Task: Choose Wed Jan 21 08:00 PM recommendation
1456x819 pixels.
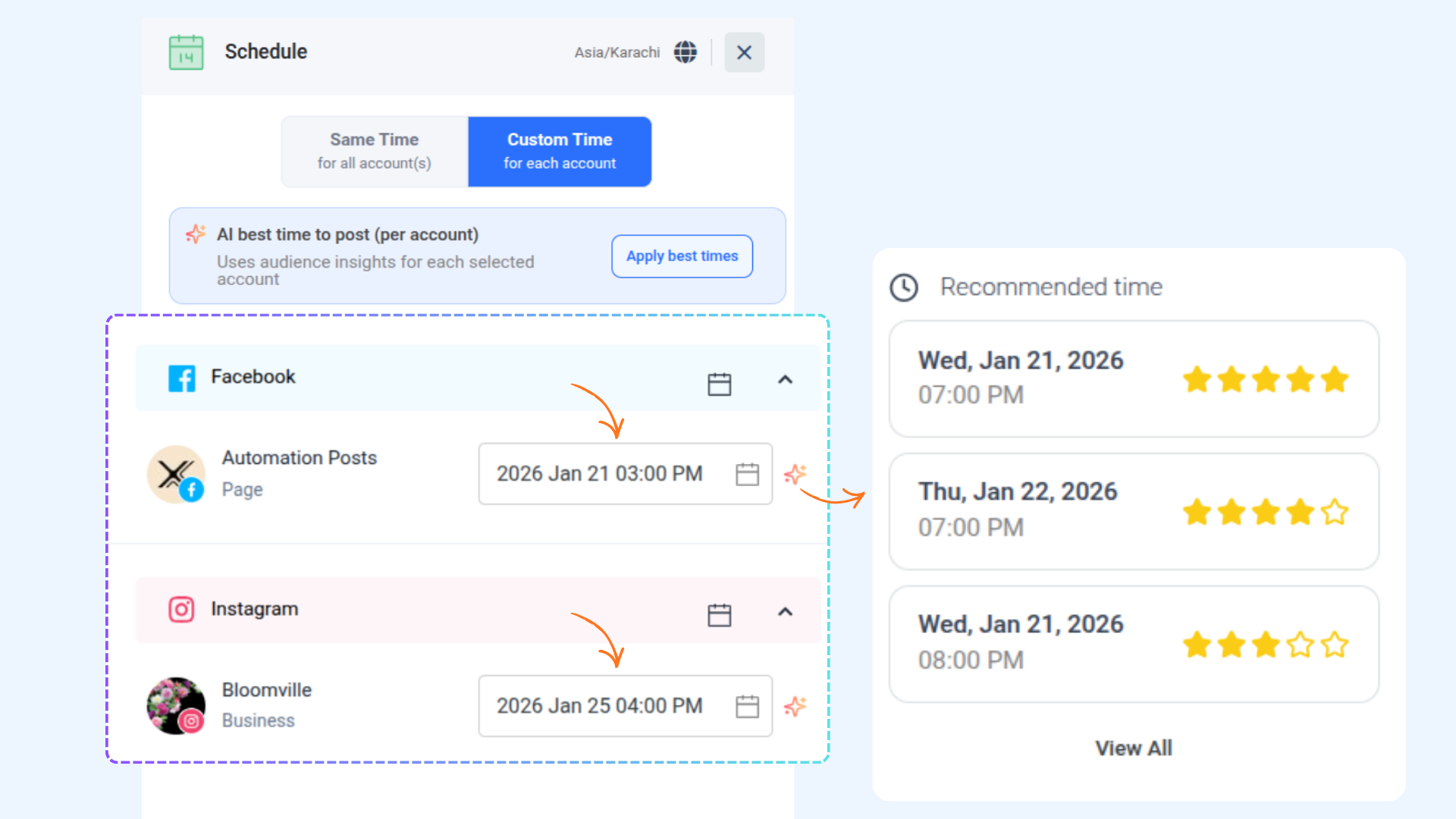Action: [x=1133, y=643]
